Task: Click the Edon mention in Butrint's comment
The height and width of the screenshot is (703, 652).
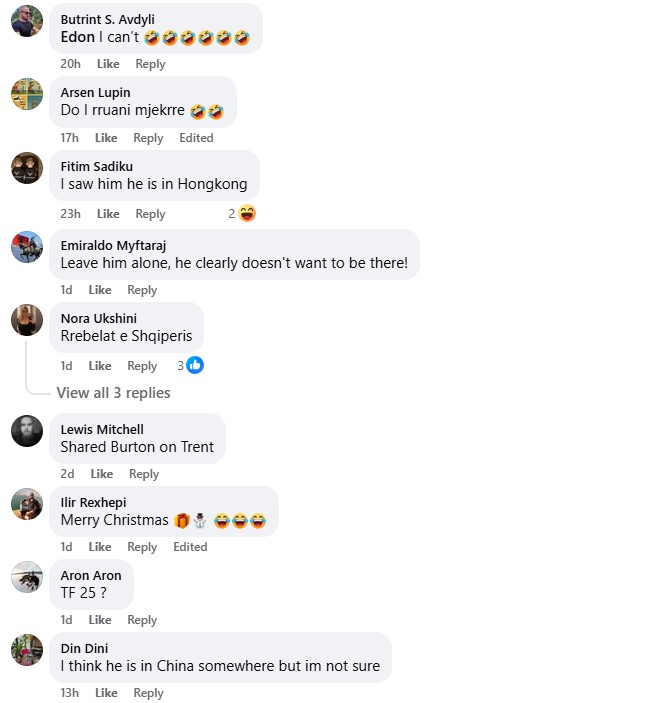Action: point(77,37)
